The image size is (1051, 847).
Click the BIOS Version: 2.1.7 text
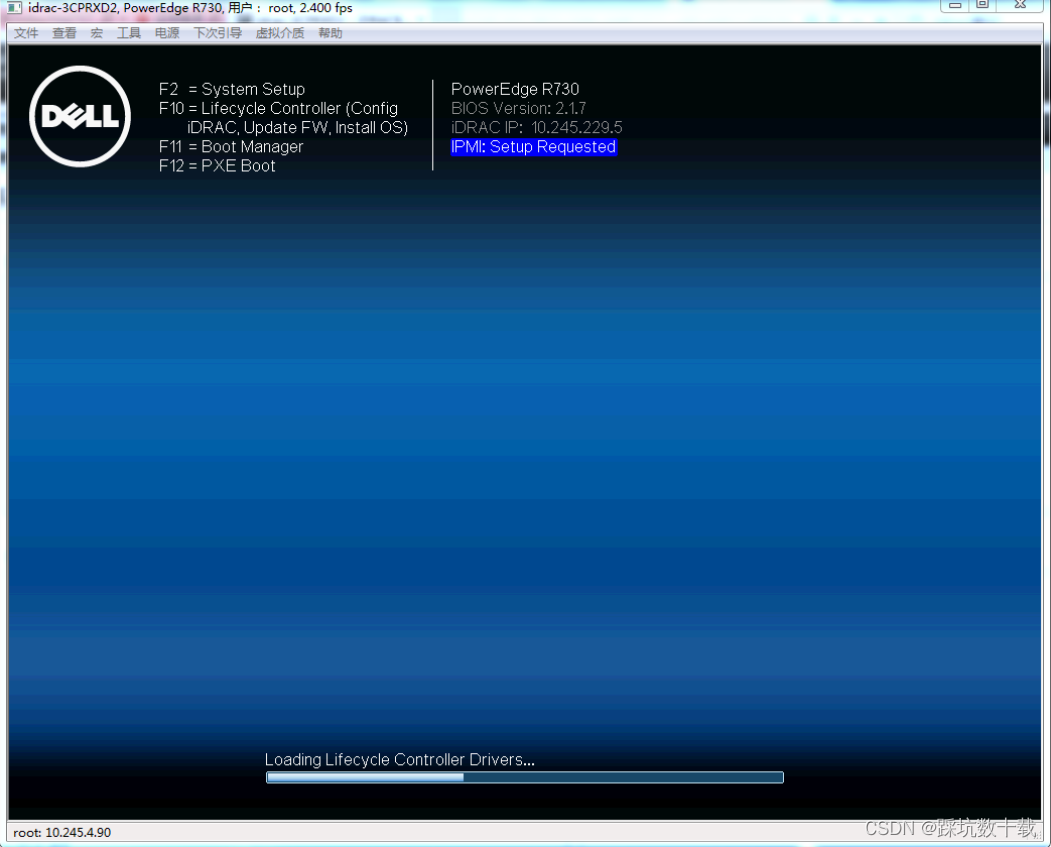[519, 108]
